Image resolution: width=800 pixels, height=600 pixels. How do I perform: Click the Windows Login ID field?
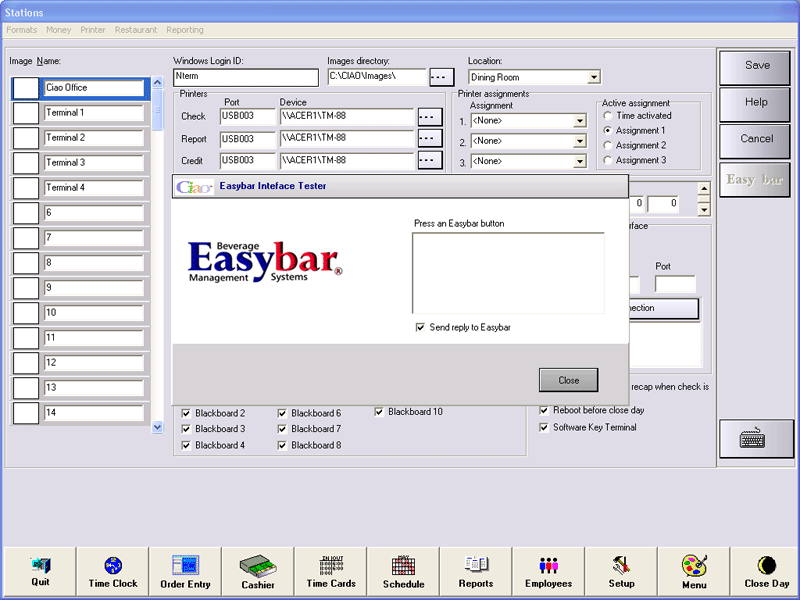click(x=245, y=77)
